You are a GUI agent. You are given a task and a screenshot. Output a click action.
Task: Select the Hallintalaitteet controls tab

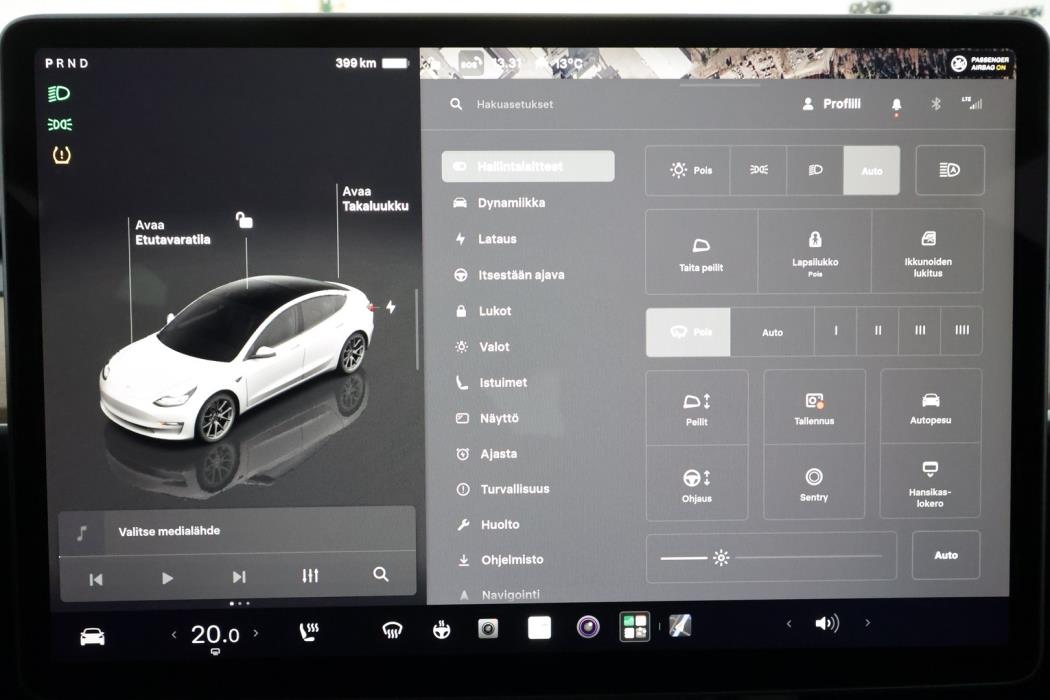click(x=528, y=166)
